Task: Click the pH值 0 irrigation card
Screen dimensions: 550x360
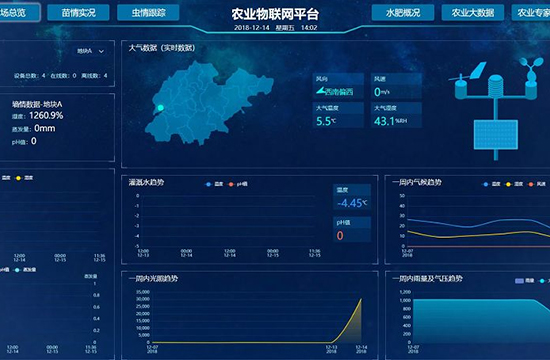Action: (x=352, y=229)
